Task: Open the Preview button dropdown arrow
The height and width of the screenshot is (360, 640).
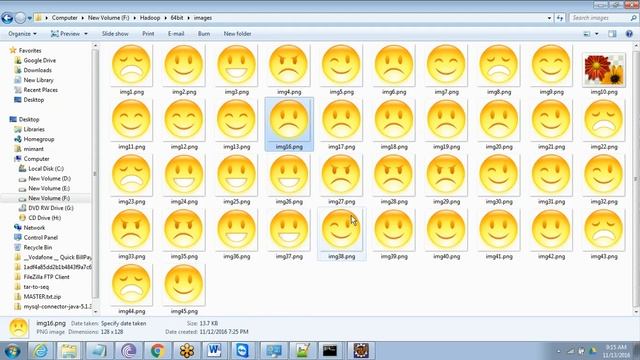Action: tap(86, 34)
